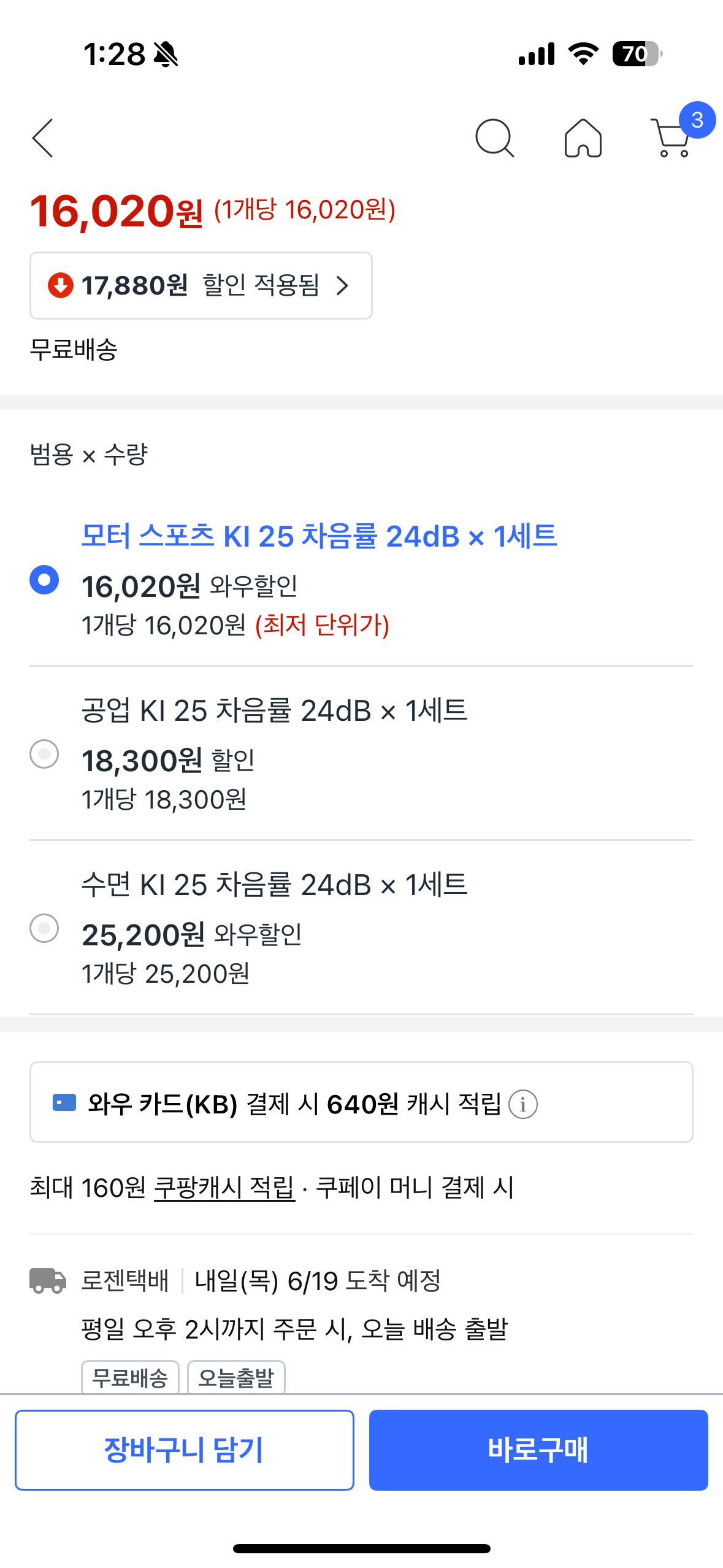Tap 바로구매 button

[x=538, y=1450]
